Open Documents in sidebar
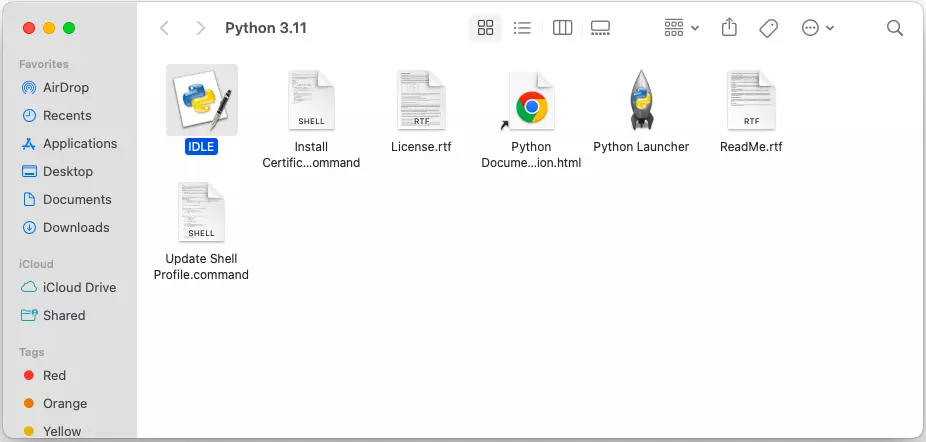Image resolution: width=926 pixels, height=442 pixels. coord(69,199)
